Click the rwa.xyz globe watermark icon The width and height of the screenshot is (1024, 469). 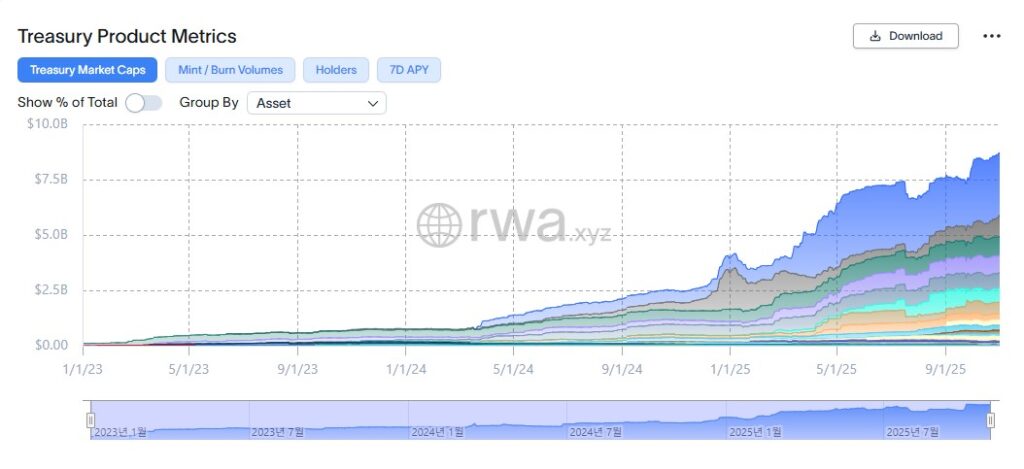[438, 225]
